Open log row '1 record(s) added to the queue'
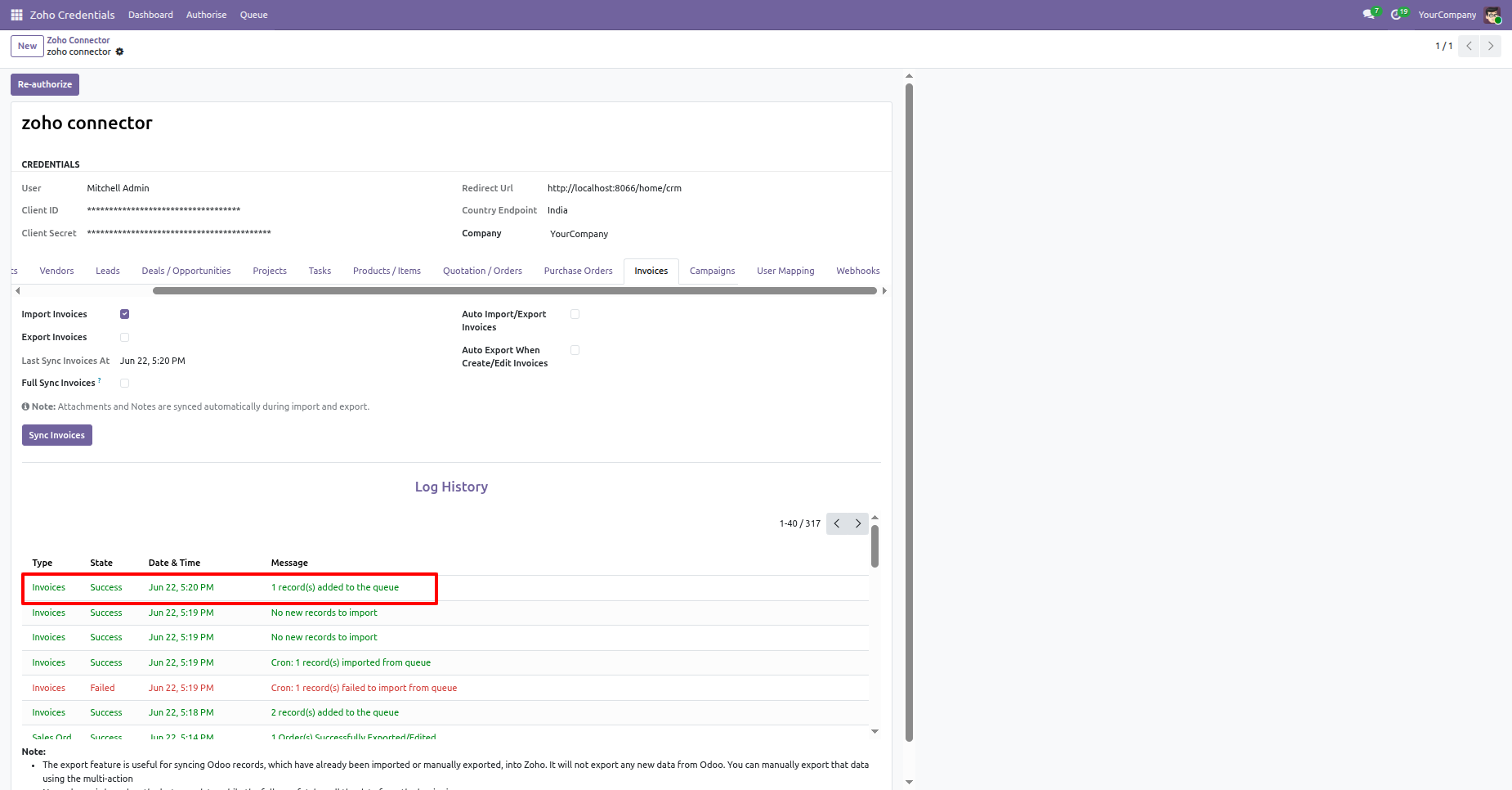1512x790 pixels. (x=445, y=588)
